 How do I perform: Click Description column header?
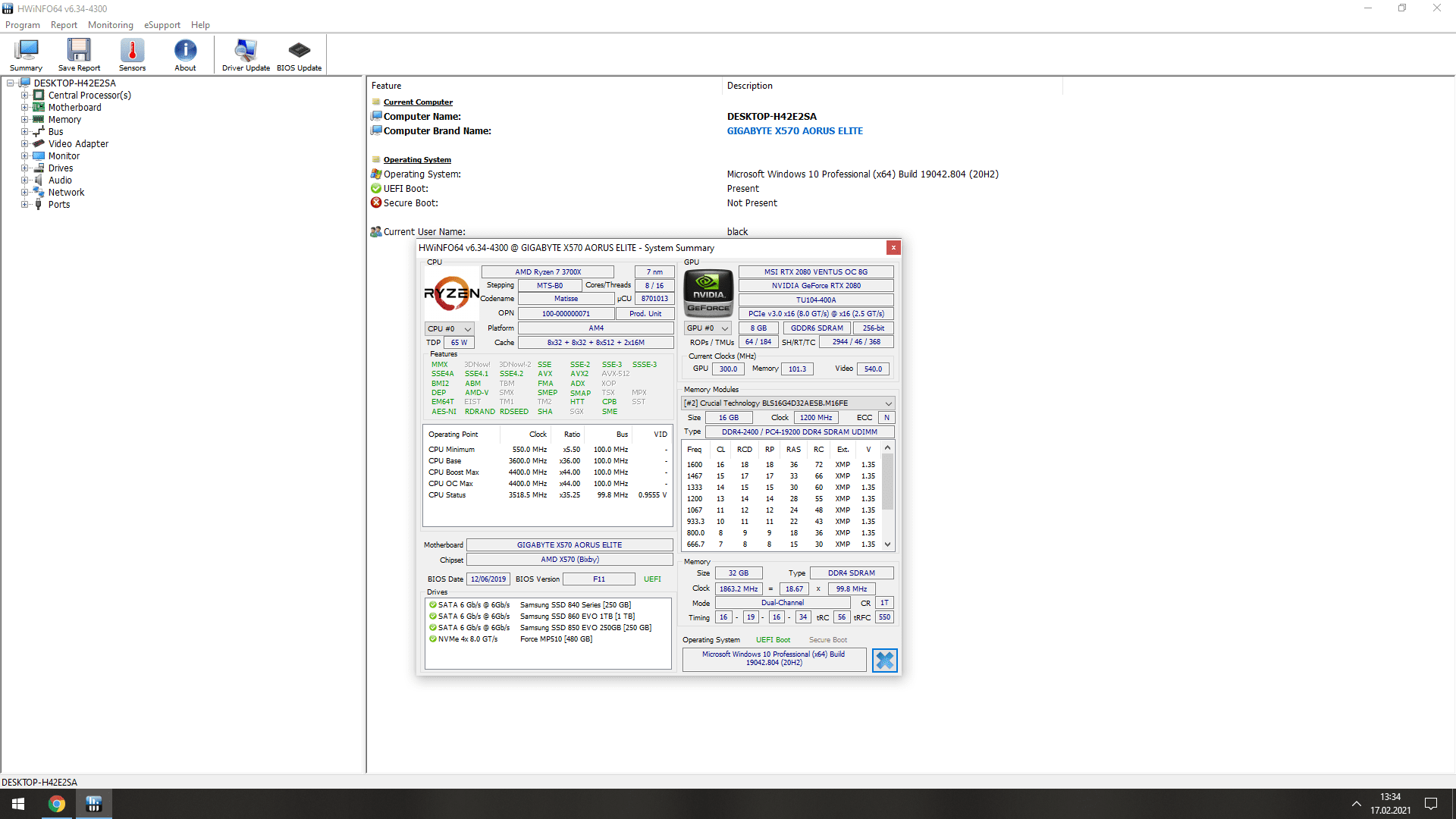click(x=750, y=86)
